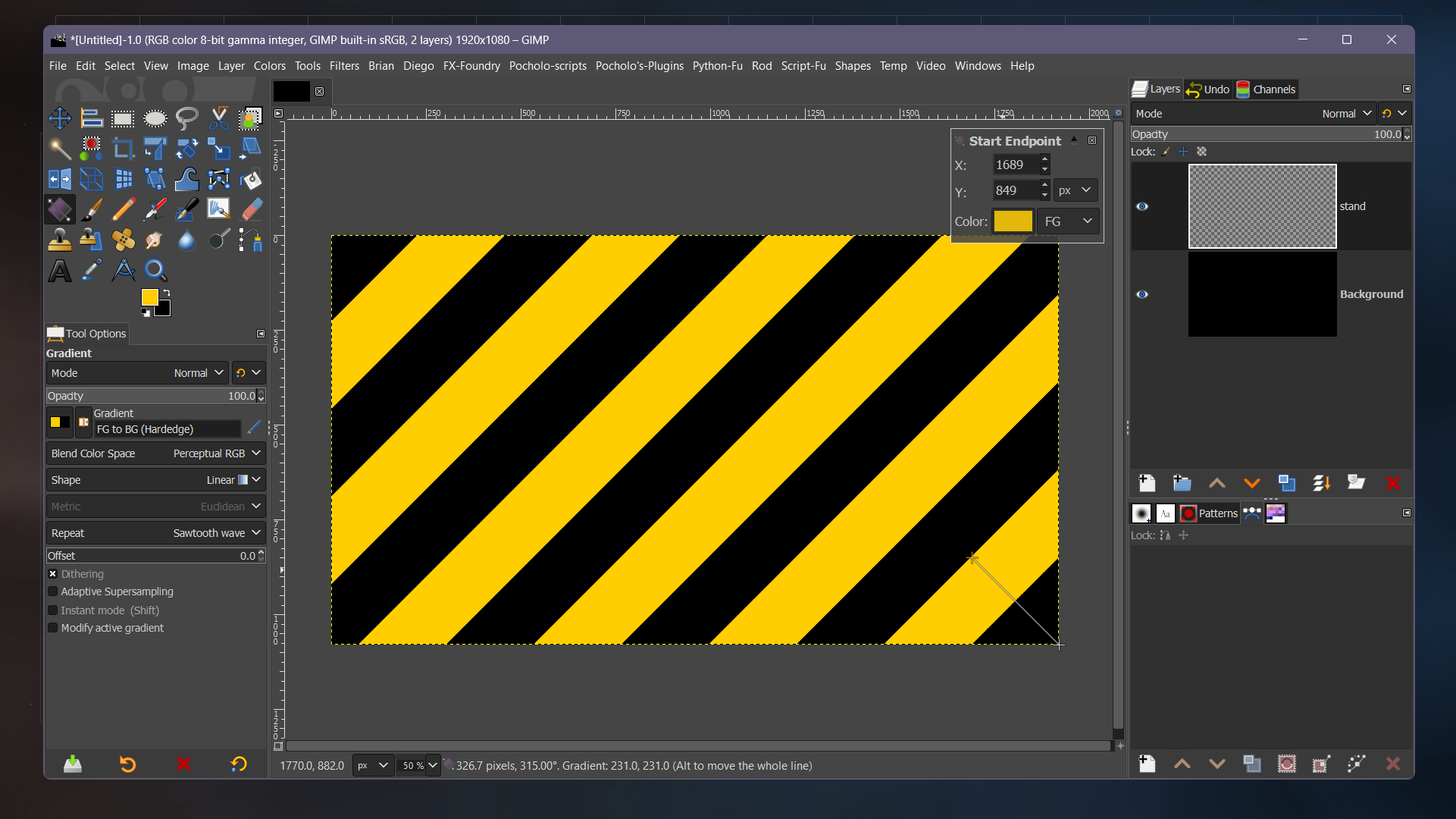Select the Text tool
Viewport: 1456px width, 819px height.
click(x=60, y=271)
